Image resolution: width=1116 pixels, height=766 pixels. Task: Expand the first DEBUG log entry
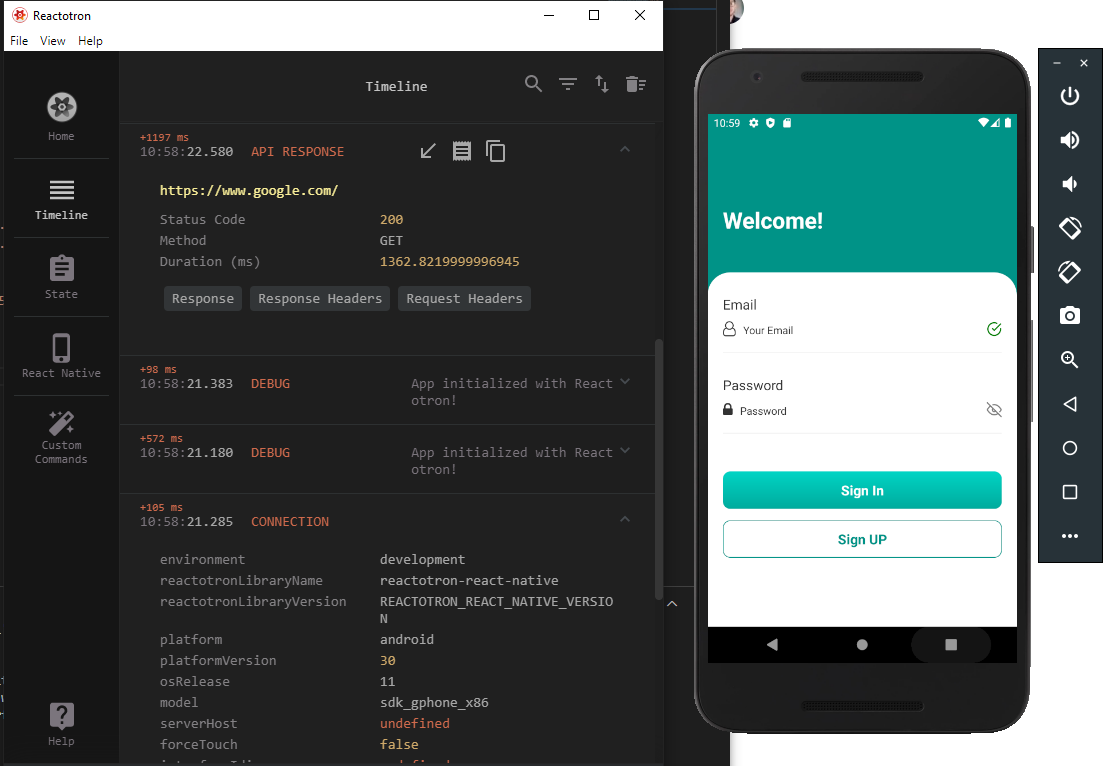click(x=624, y=380)
